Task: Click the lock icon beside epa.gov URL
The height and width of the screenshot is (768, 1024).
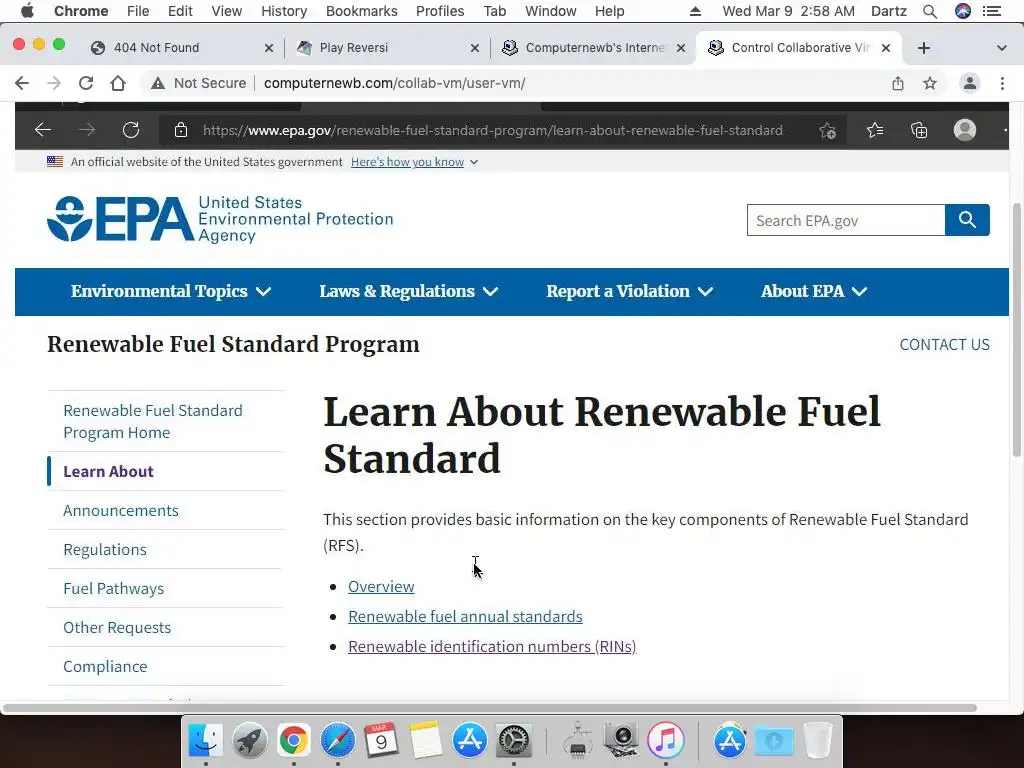Action: pyautogui.click(x=181, y=130)
